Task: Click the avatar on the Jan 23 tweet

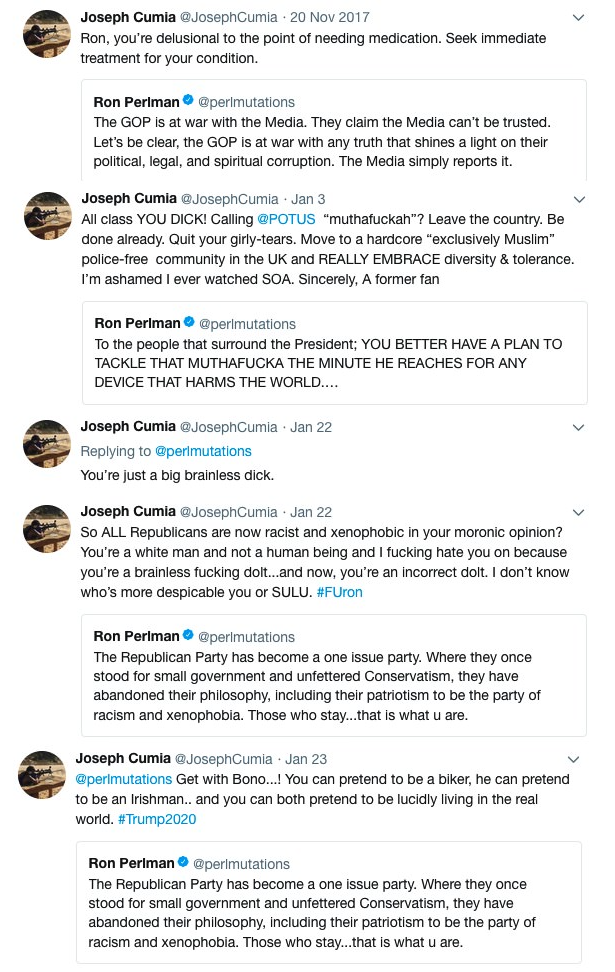Action: tap(43, 775)
